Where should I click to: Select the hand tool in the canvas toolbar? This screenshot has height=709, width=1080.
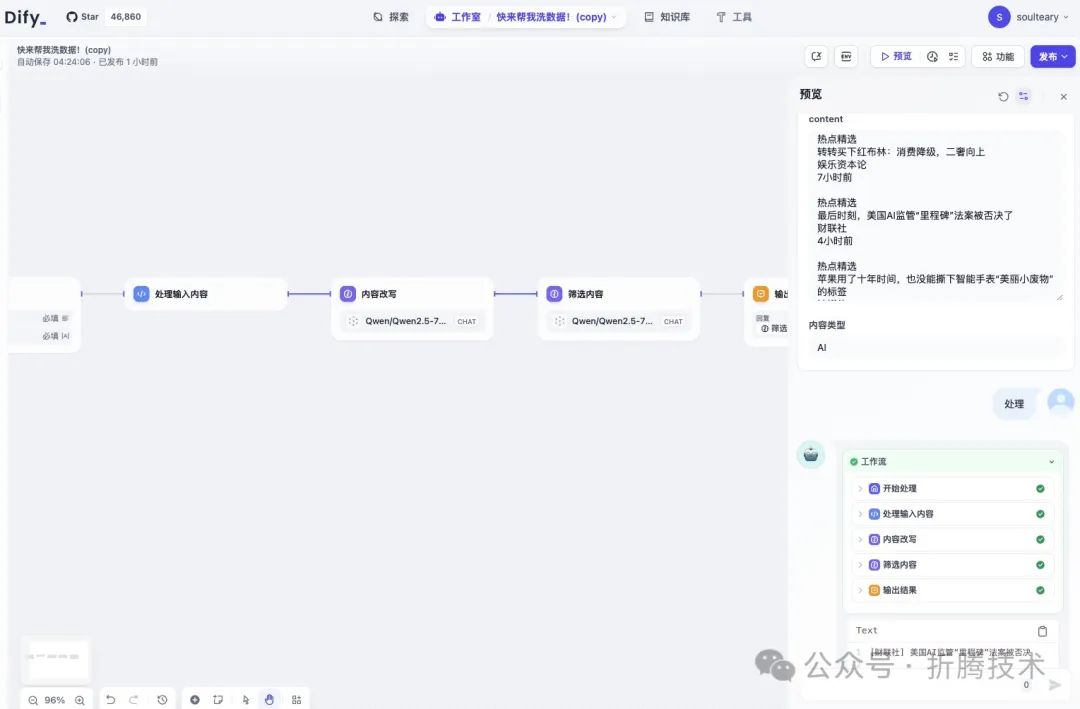pyautogui.click(x=270, y=700)
